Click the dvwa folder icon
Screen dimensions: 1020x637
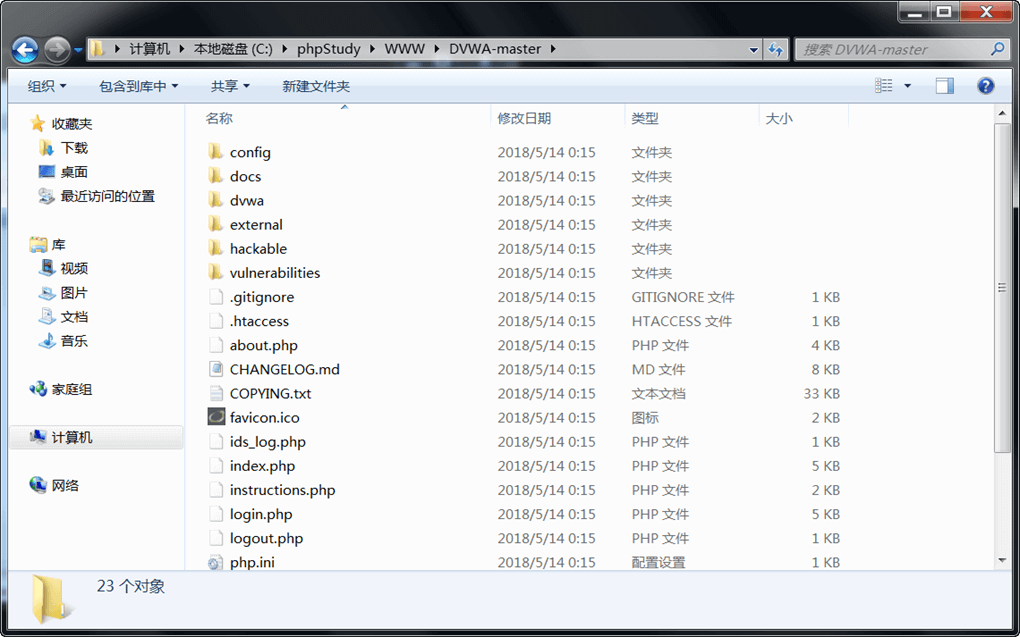click(216, 200)
